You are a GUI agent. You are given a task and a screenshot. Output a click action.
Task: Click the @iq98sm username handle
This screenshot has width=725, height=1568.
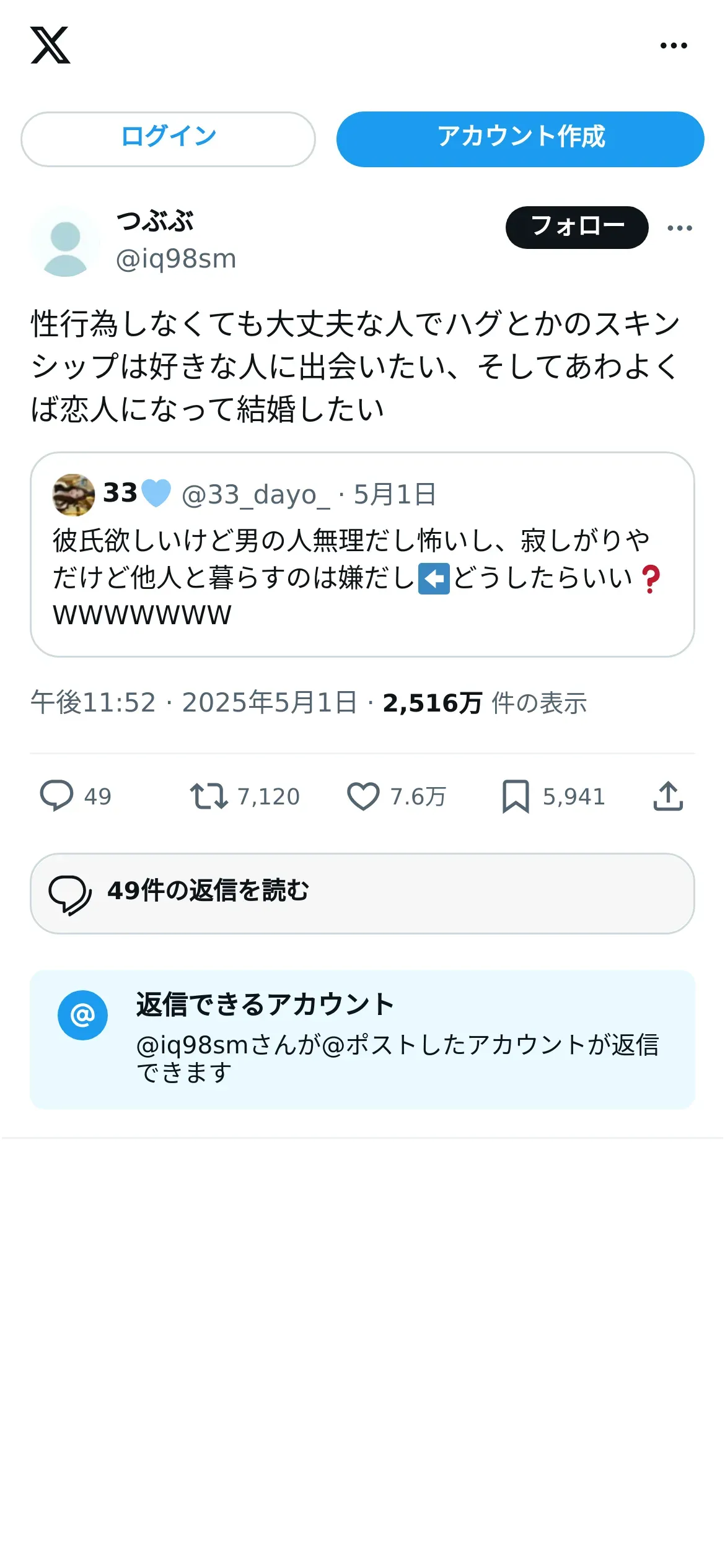(x=176, y=259)
